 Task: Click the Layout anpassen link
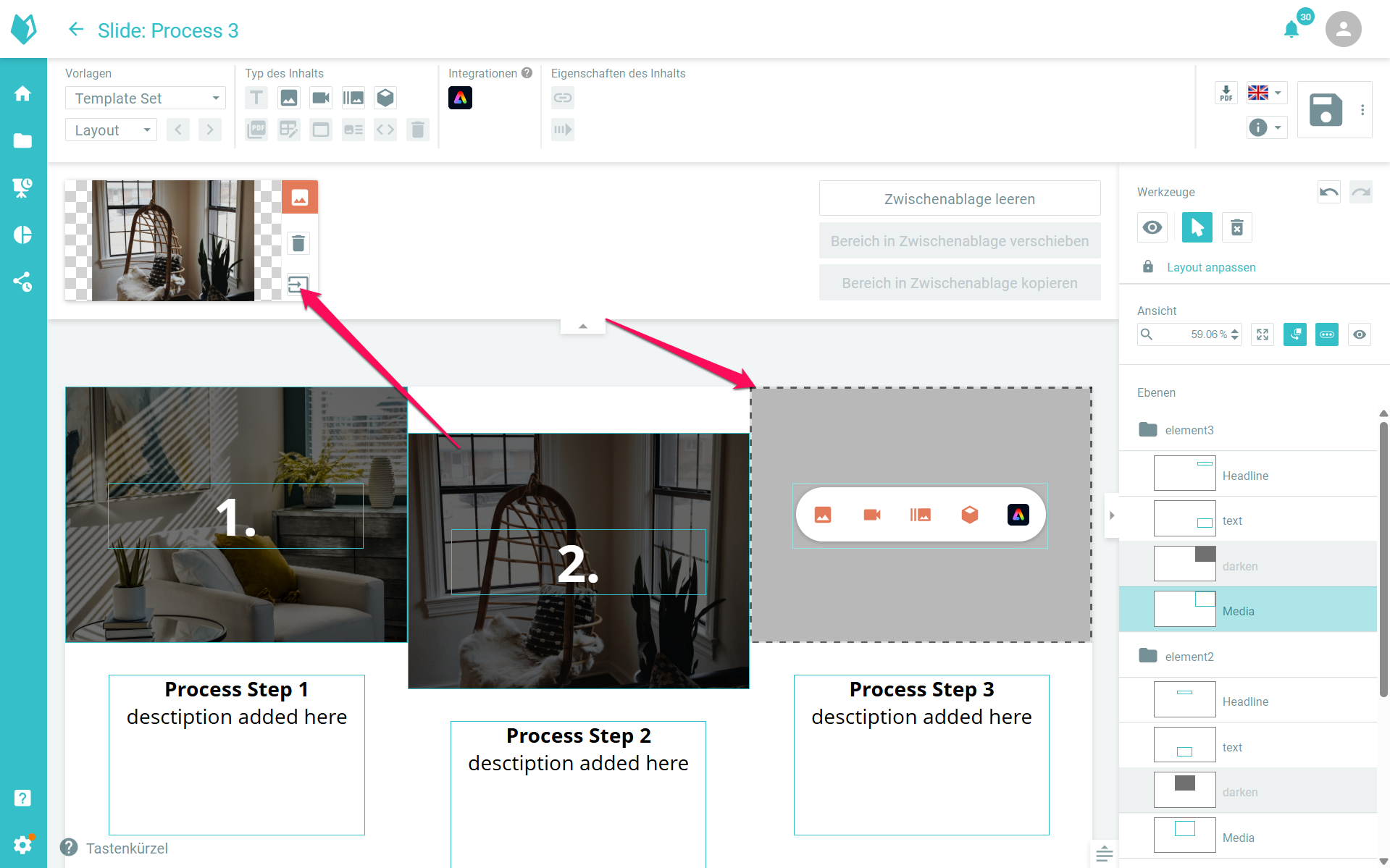[x=1211, y=267]
